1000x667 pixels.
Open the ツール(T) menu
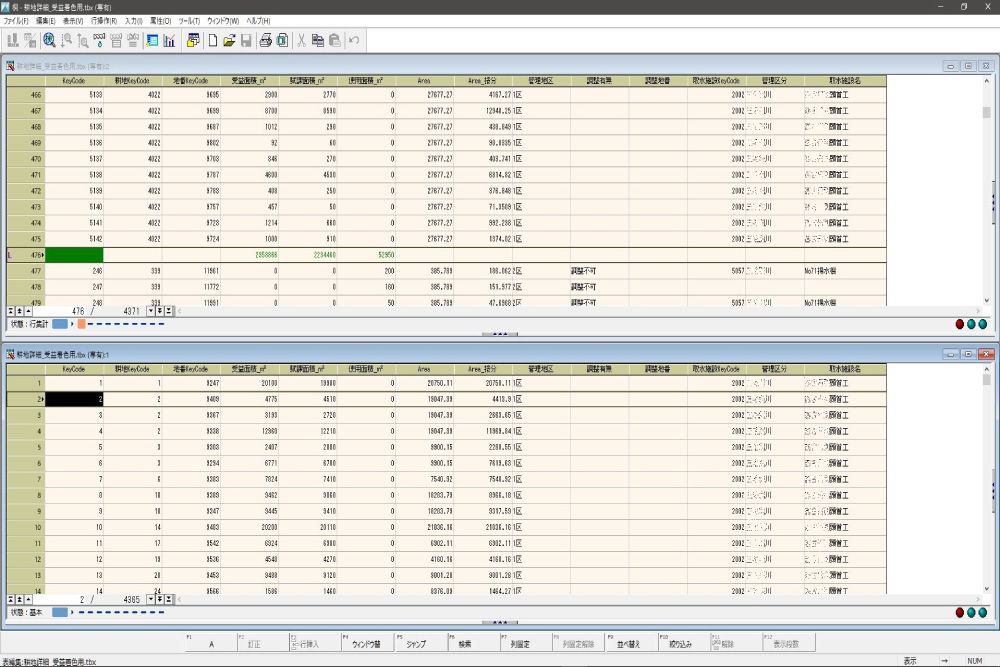(x=189, y=20)
